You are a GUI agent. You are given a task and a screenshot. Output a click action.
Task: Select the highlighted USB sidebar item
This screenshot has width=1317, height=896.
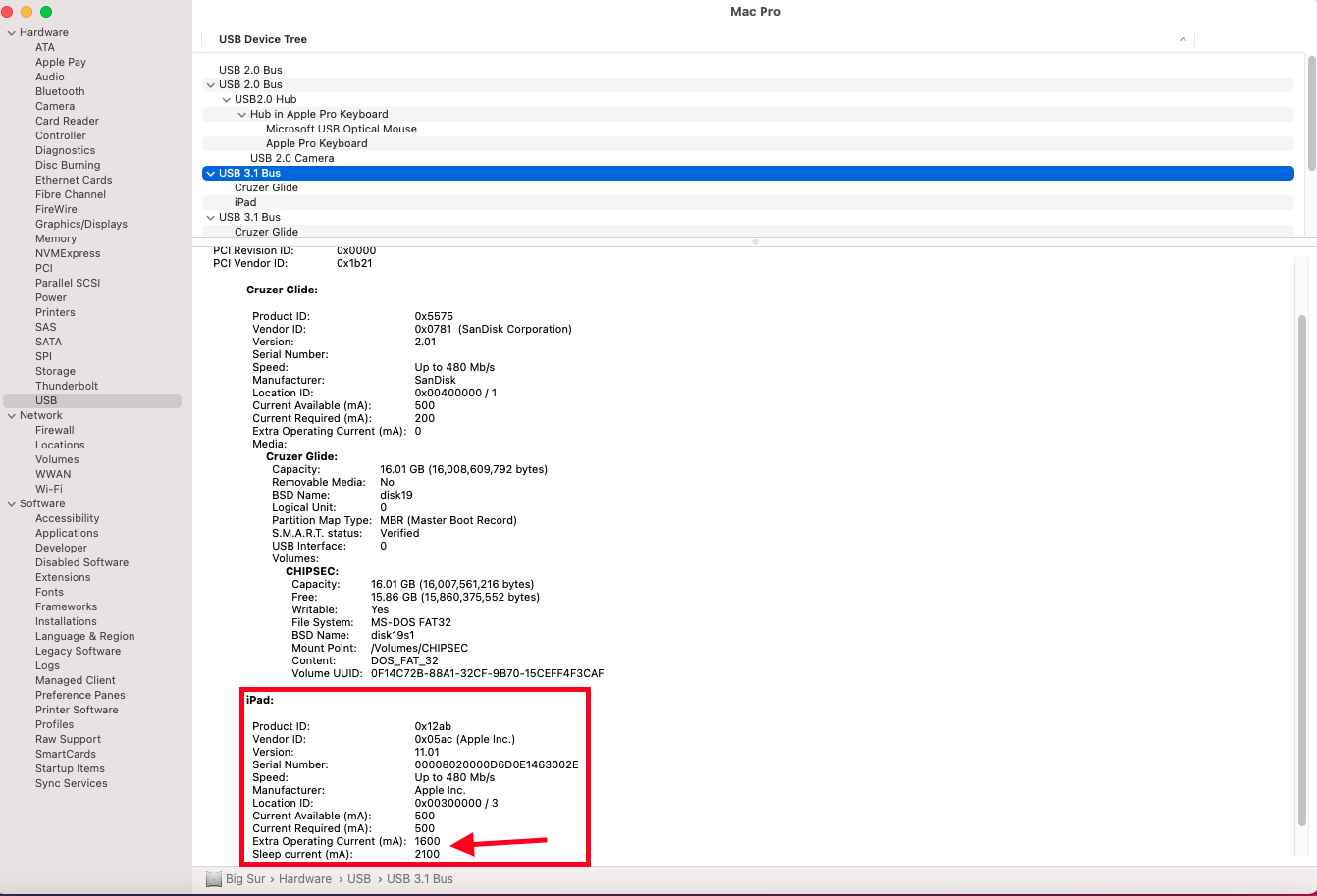pyautogui.click(x=92, y=400)
